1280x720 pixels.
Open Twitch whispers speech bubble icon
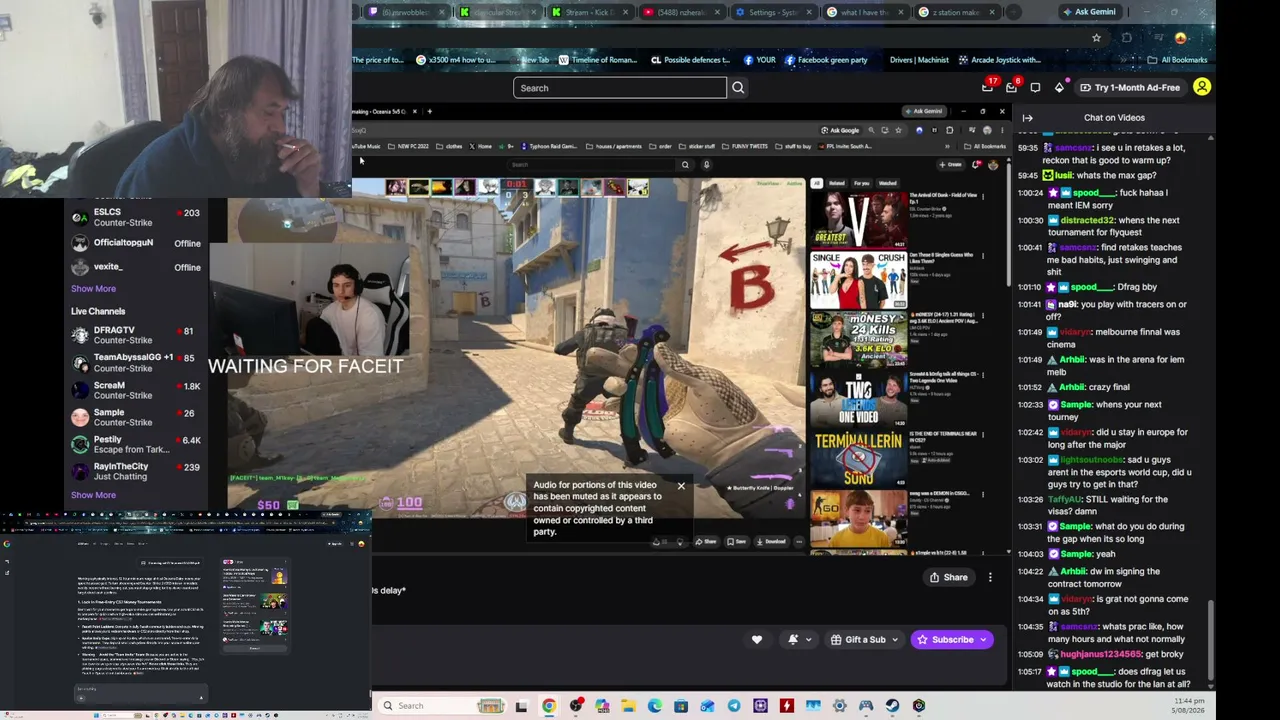click(1035, 88)
